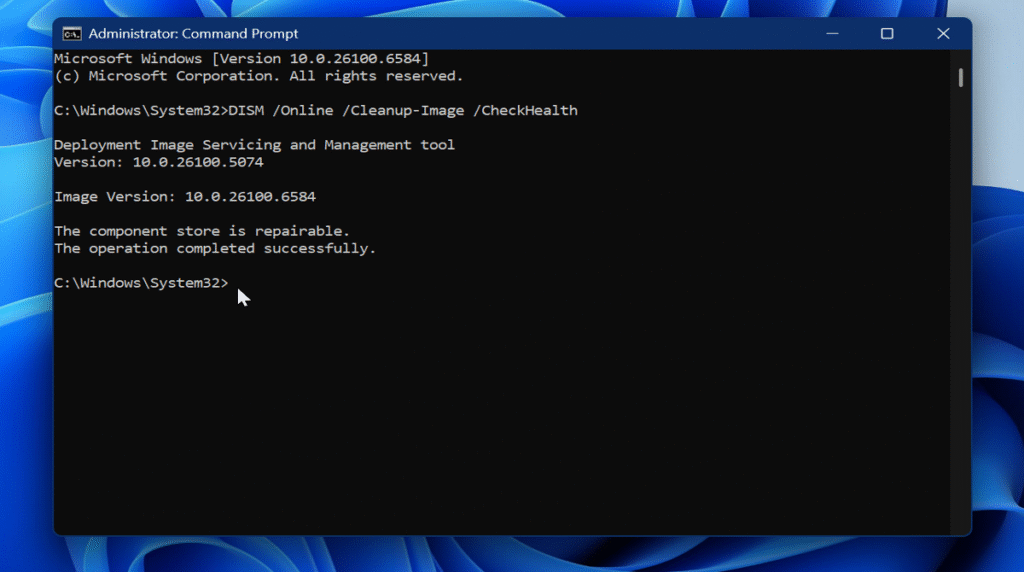Click the DISM /Online /Cleanup-Image /CheckHealth command
The height and width of the screenshot is (572, 1024).
[x=403, y=110]
